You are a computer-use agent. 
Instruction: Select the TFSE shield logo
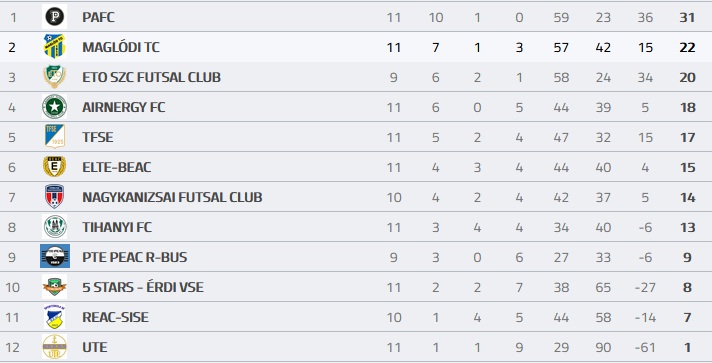(x=54, y=137)
